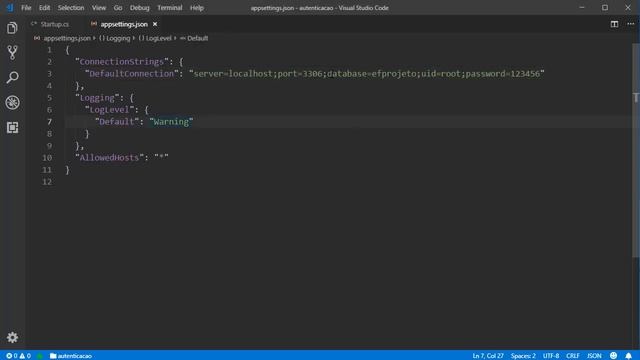The width and height of the screenshot is (640, 360).
Task: Click the "LogLevel" key
Action: [109, 109]
